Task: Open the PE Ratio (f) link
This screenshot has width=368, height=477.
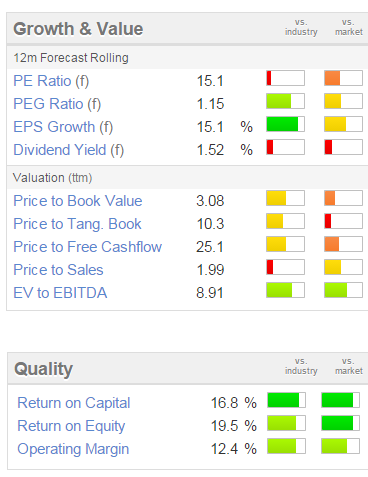Action: [51, 81]
